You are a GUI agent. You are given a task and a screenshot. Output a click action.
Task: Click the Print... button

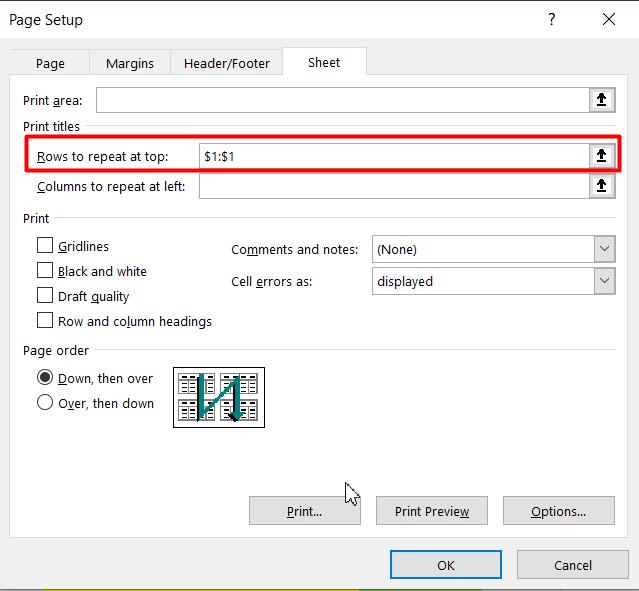pyautogui.click(x=305, y=511)
